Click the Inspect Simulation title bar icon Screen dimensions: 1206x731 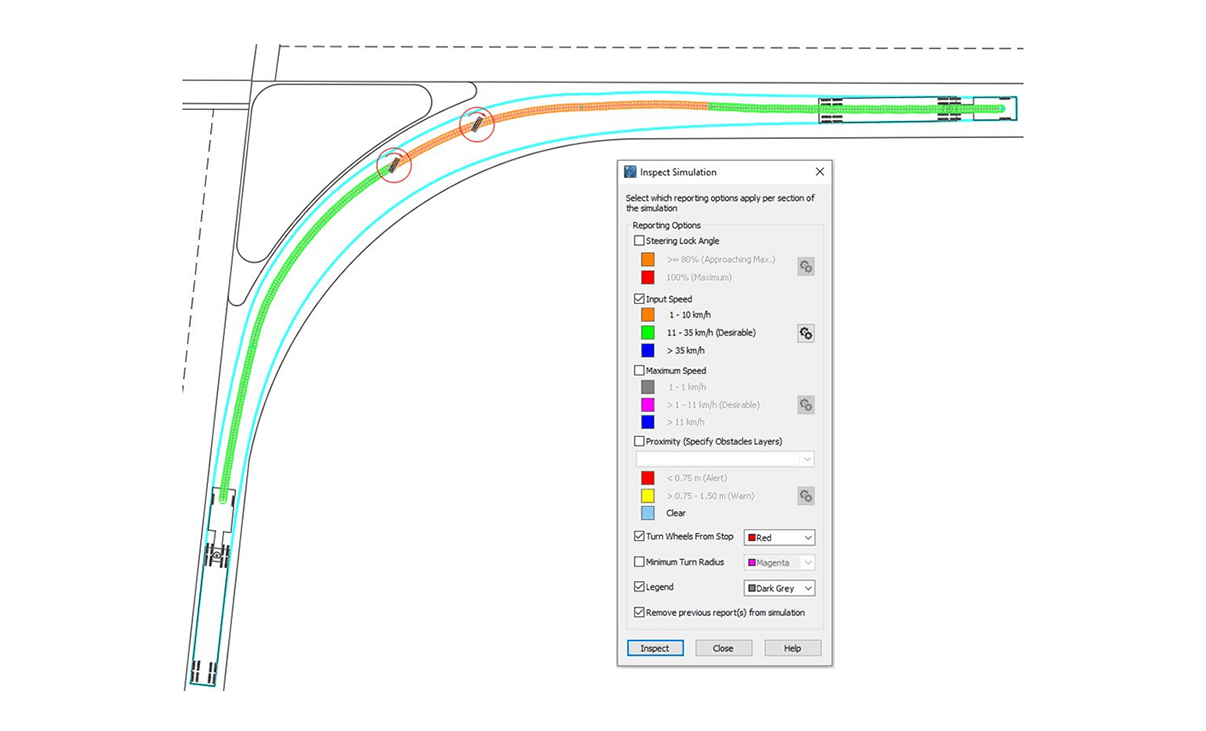(630, 172)
